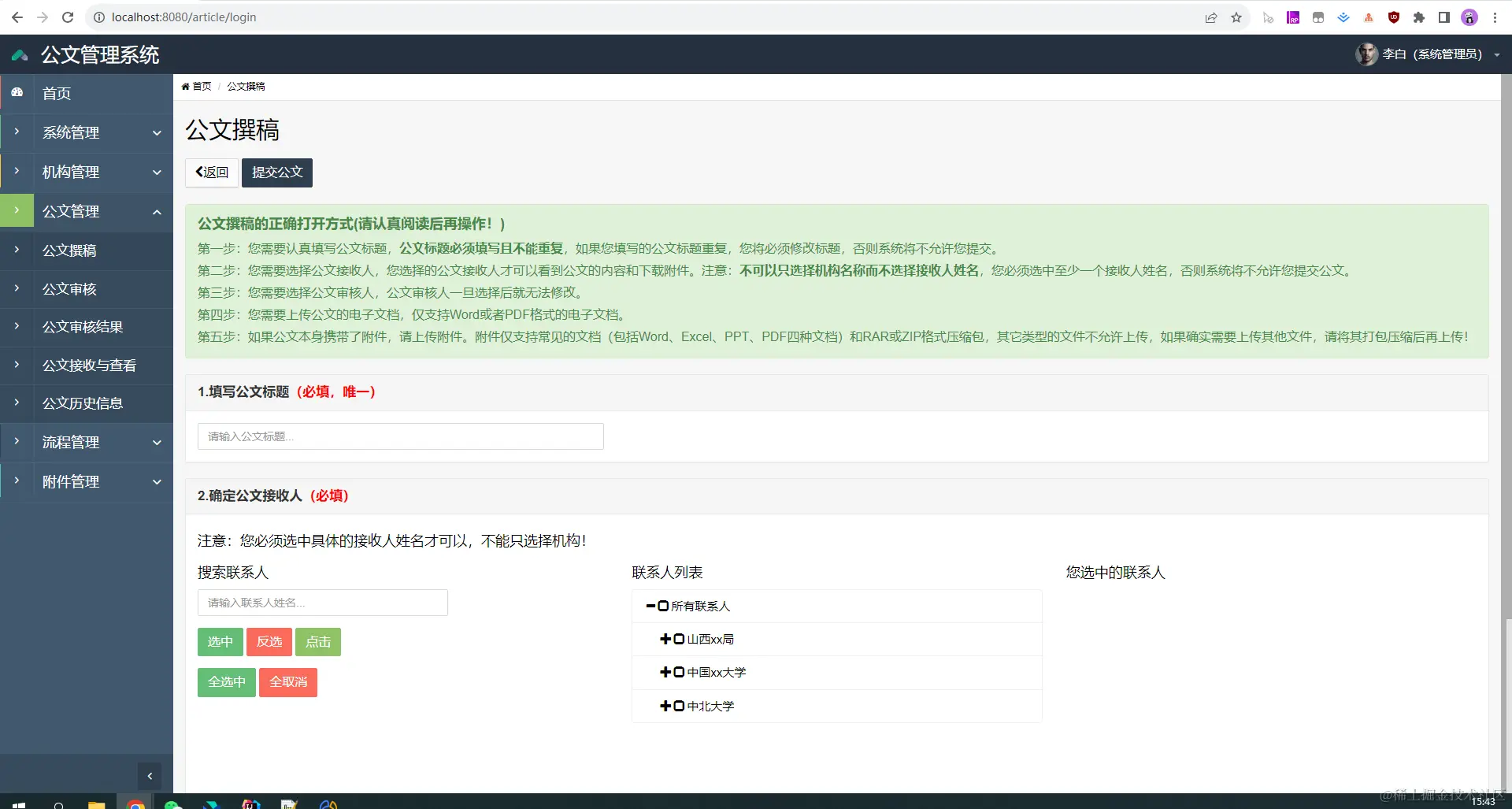Open 公文历史信息 from the sidebar
Viewport: 1512px width, 809px height.
click(83, 403)
